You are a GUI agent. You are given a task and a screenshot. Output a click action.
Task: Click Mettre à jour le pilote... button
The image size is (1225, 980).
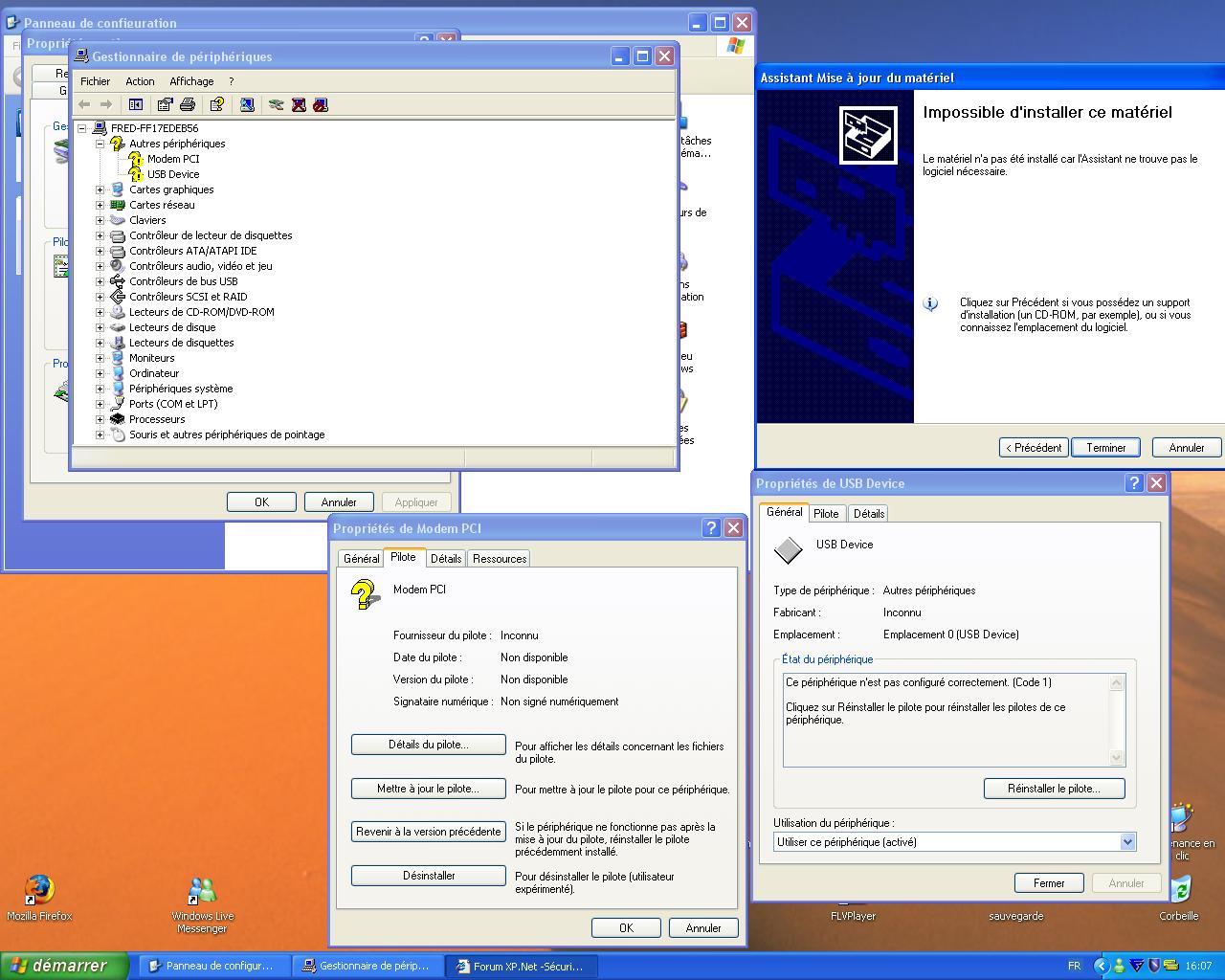tap(429, 789)
